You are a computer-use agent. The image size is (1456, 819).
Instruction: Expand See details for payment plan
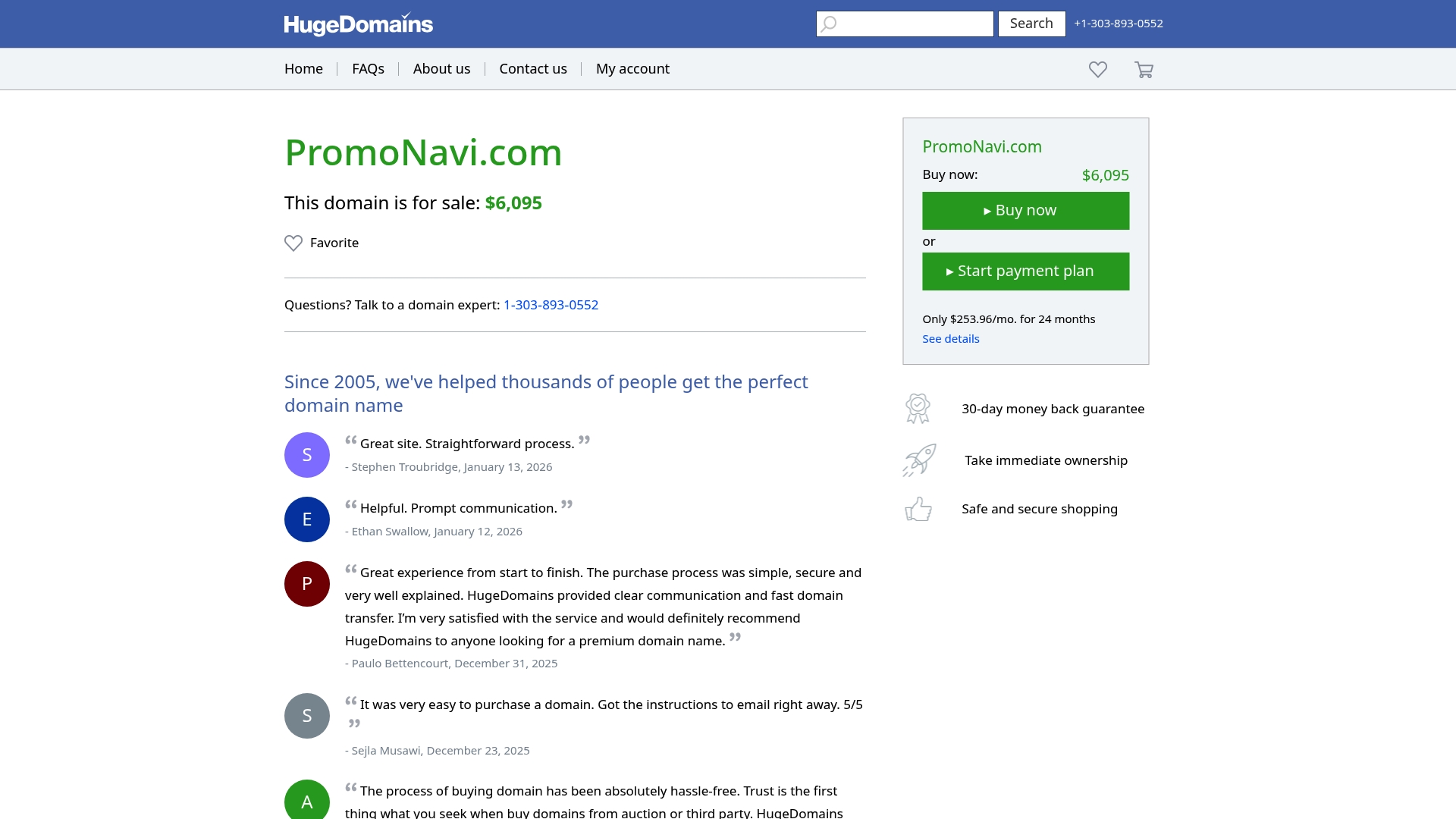pos(950,339)
